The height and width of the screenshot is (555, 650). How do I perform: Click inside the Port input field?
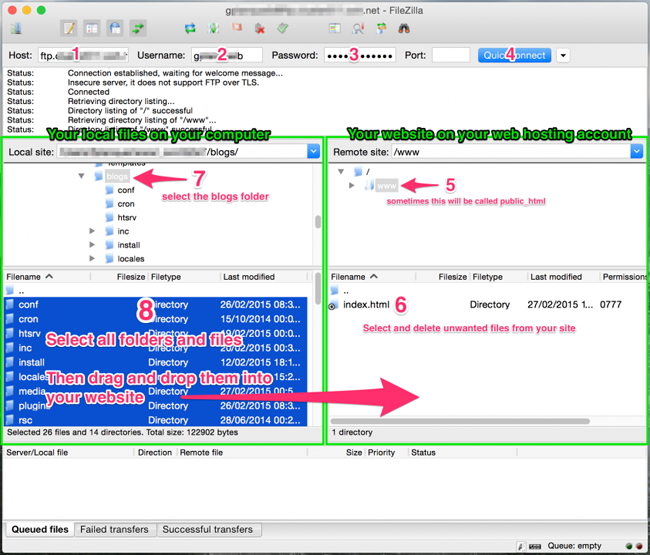point(450,55)
